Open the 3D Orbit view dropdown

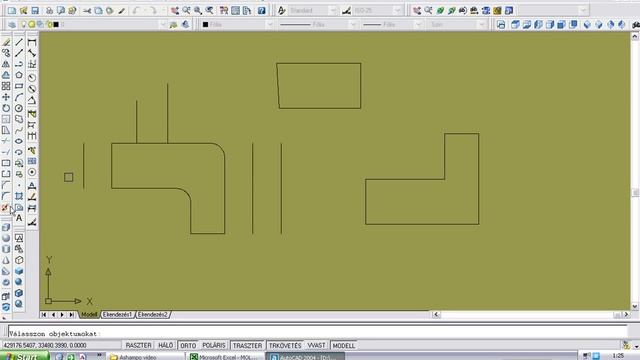584,11
